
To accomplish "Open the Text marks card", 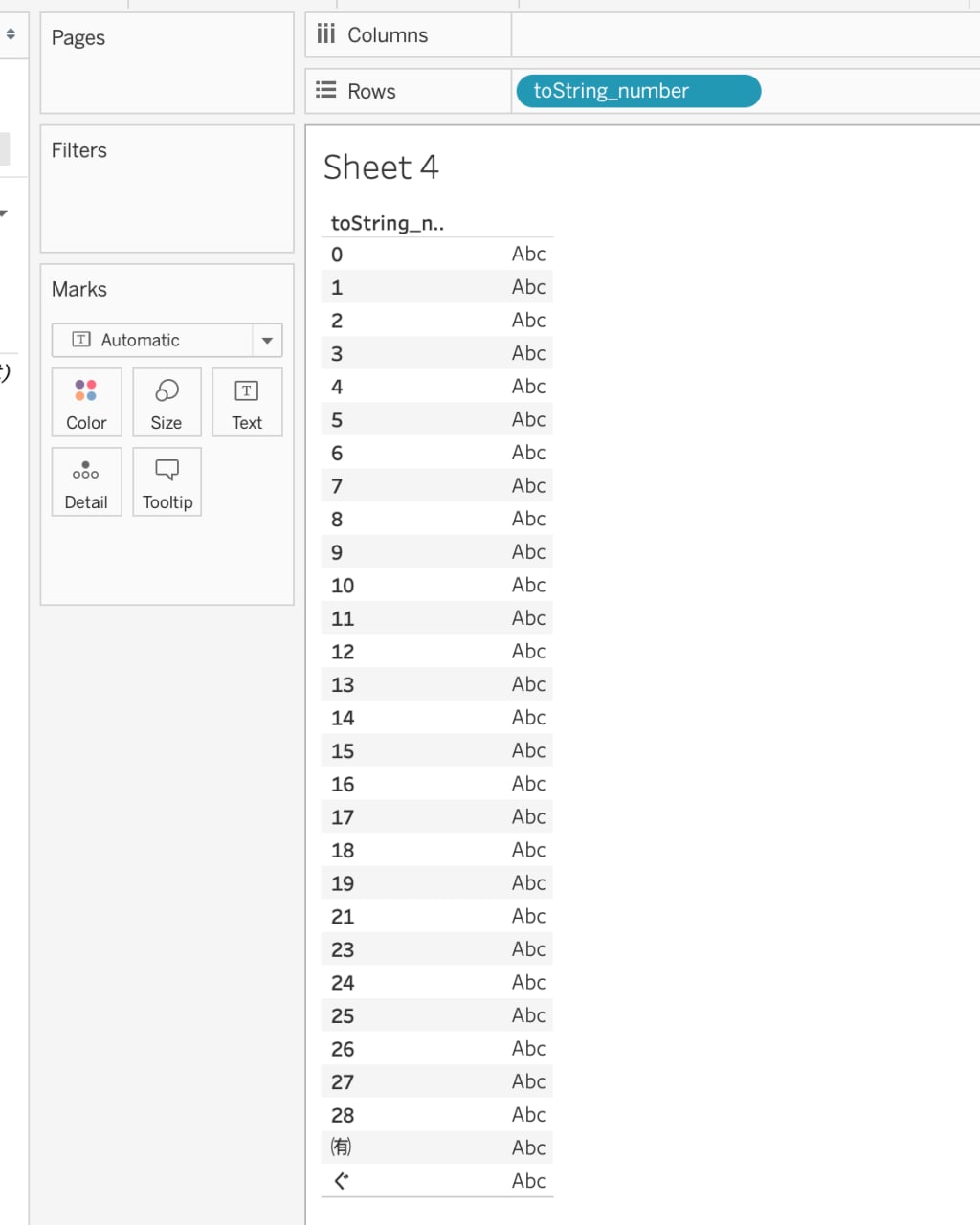I will [247, 403].
